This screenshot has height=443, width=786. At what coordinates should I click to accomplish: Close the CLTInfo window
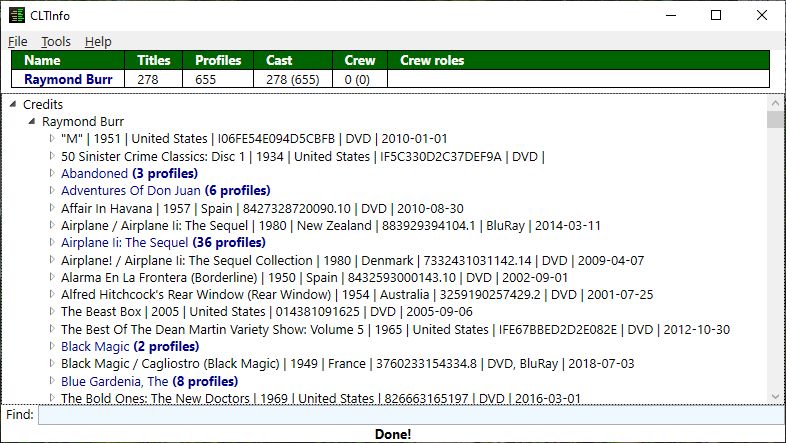(762, 16)
